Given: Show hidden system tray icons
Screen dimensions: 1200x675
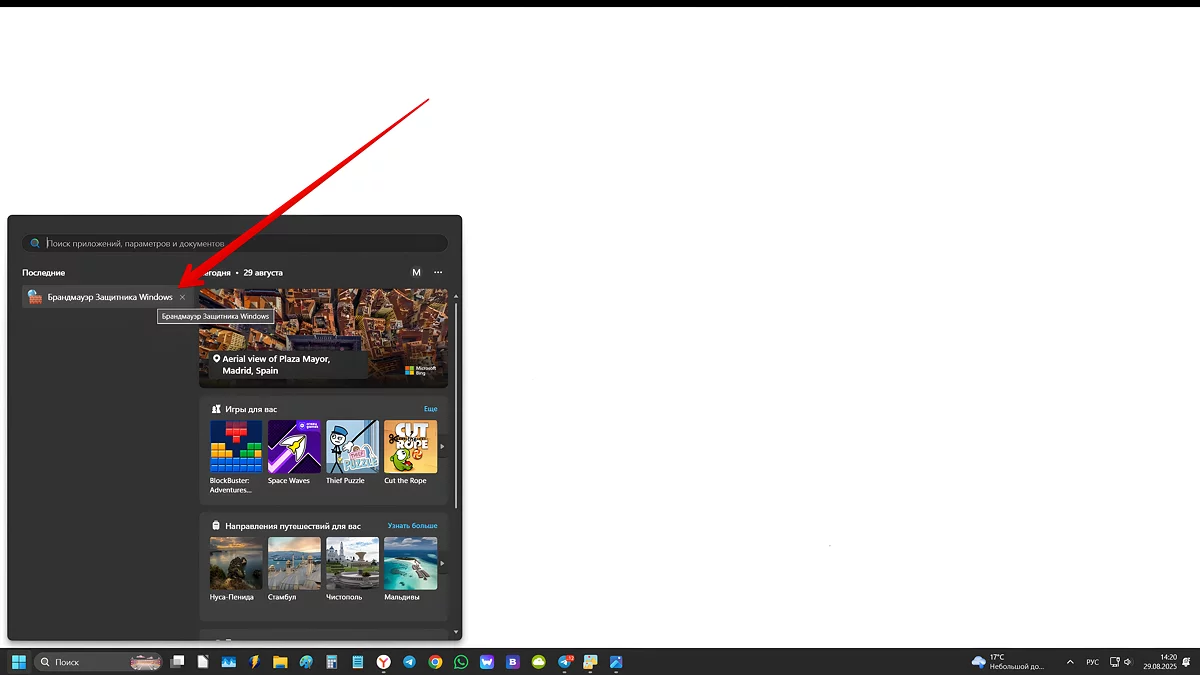Looking at the screenshot, I should point(1070,662).
